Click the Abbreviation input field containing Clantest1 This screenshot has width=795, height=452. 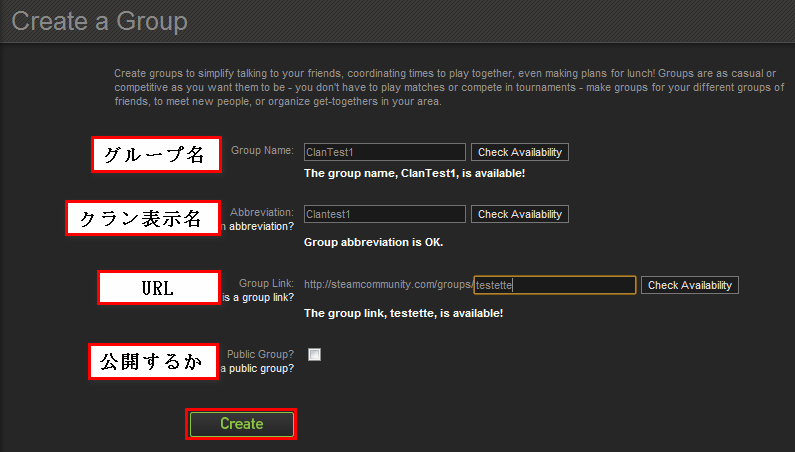tap(384, 214)
